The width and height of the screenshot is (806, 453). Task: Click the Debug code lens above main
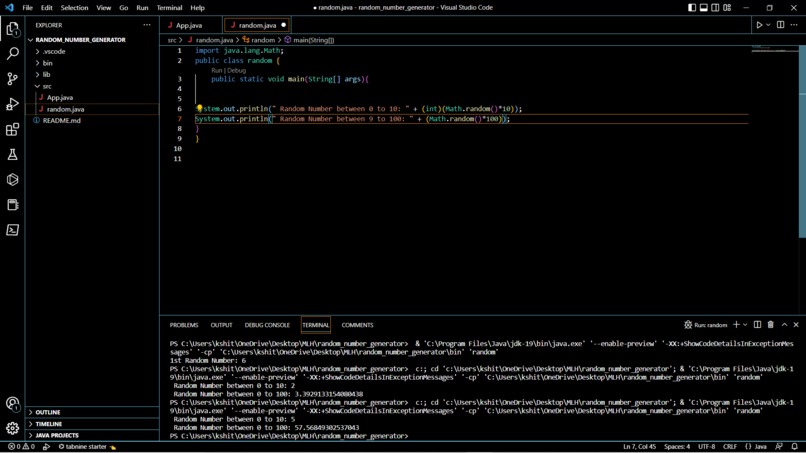pos(237,70)
